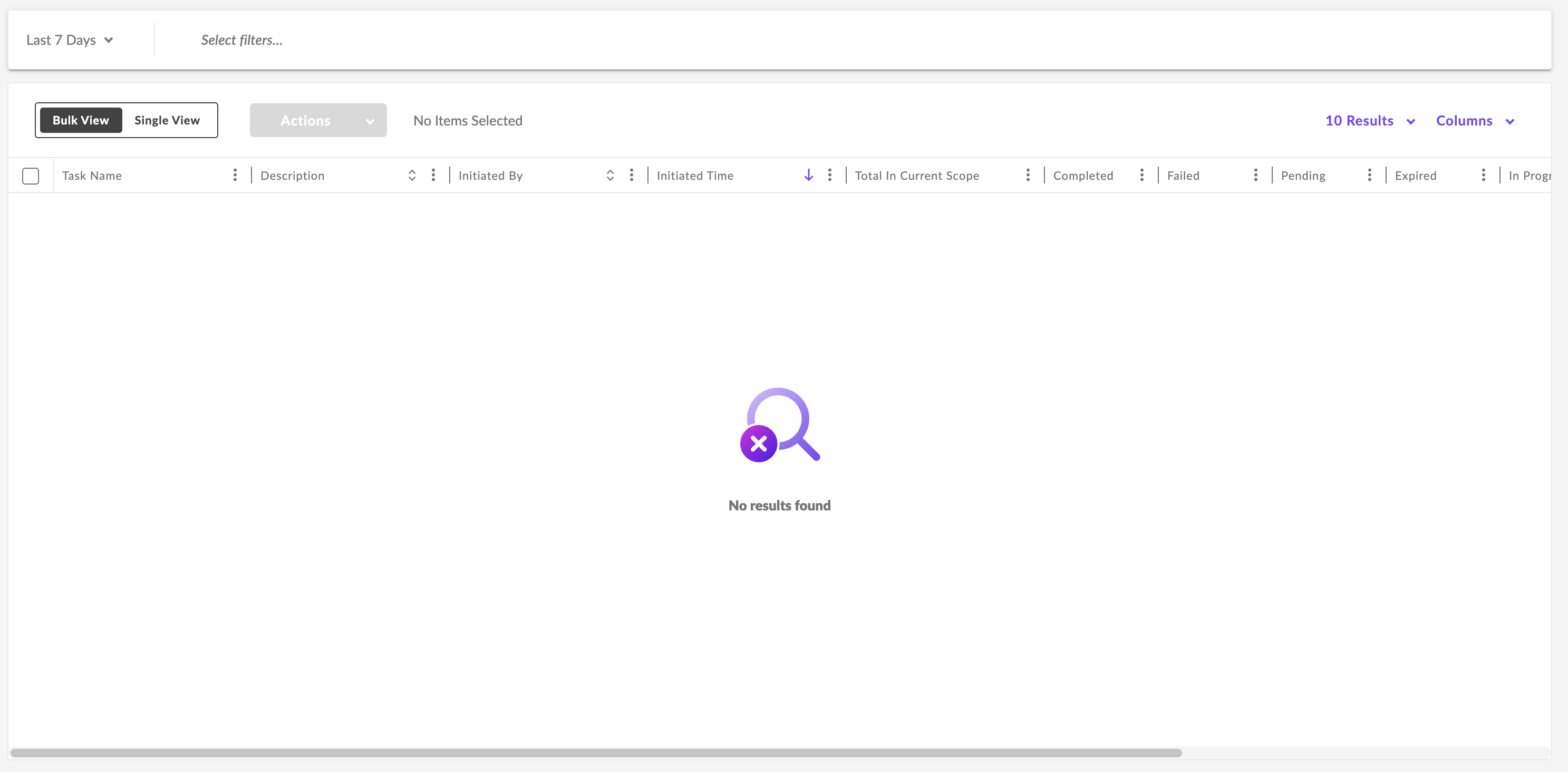Viewport: 1568px width, 772px height.
Task: Open Initiated Time column kebab menu
Action: (x=830, y=176)
